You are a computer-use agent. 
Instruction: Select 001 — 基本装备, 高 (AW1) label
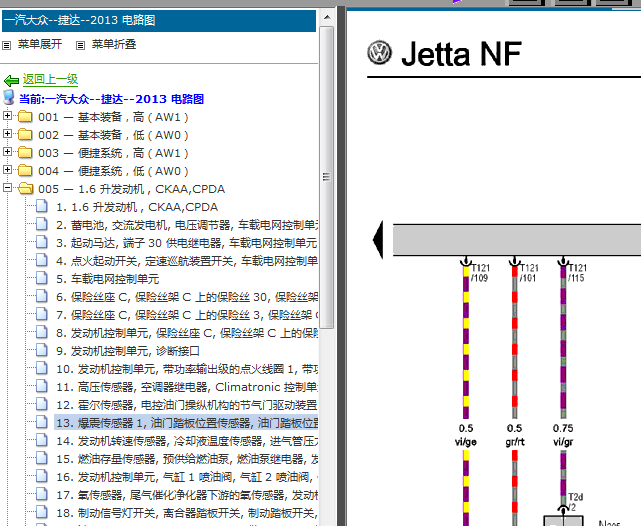[x=113, y=117]
